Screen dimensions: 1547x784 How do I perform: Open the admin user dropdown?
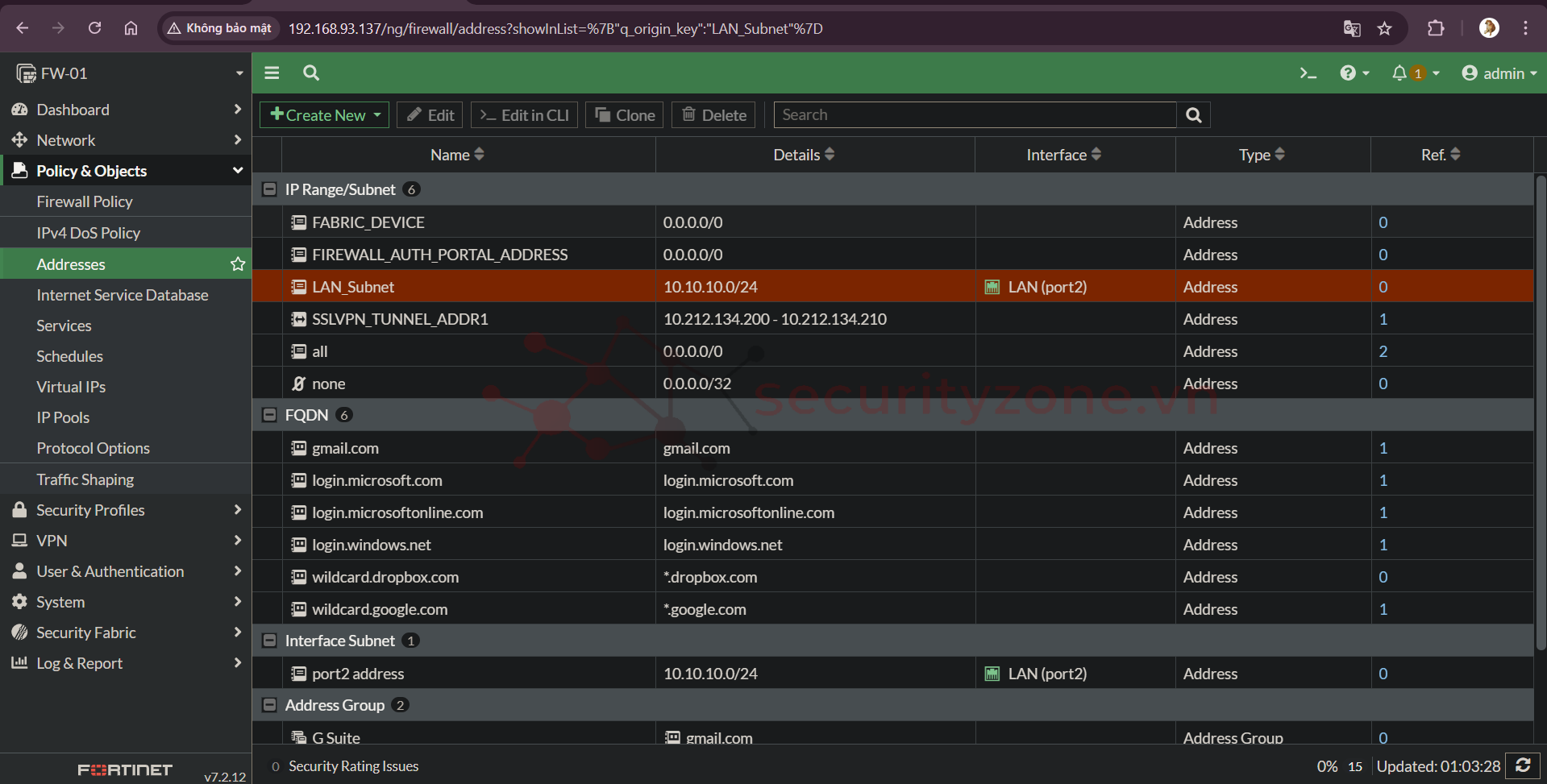(1499, 73)
